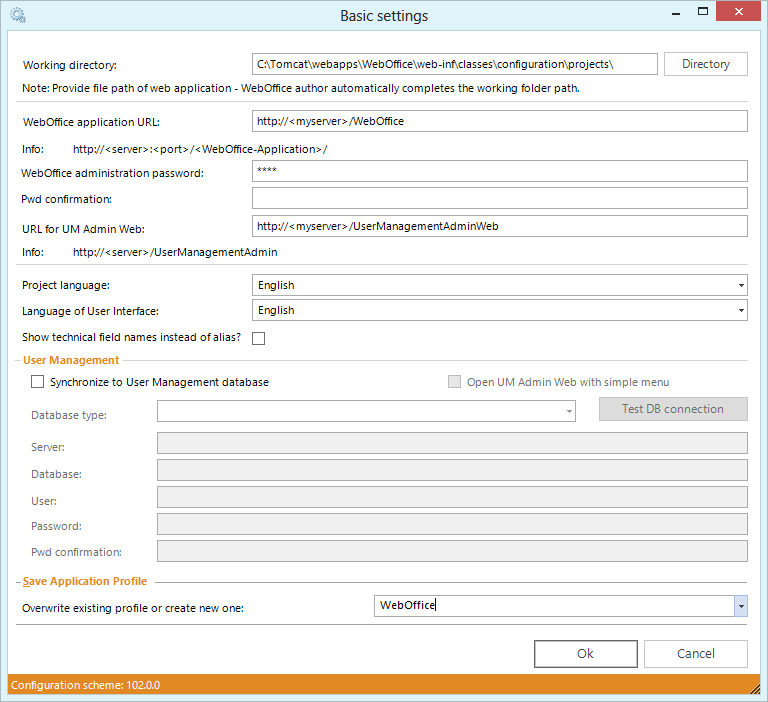Click the gear icon in the title bar
This screenshot has height=702, width=768.
(x=18, y=15)
